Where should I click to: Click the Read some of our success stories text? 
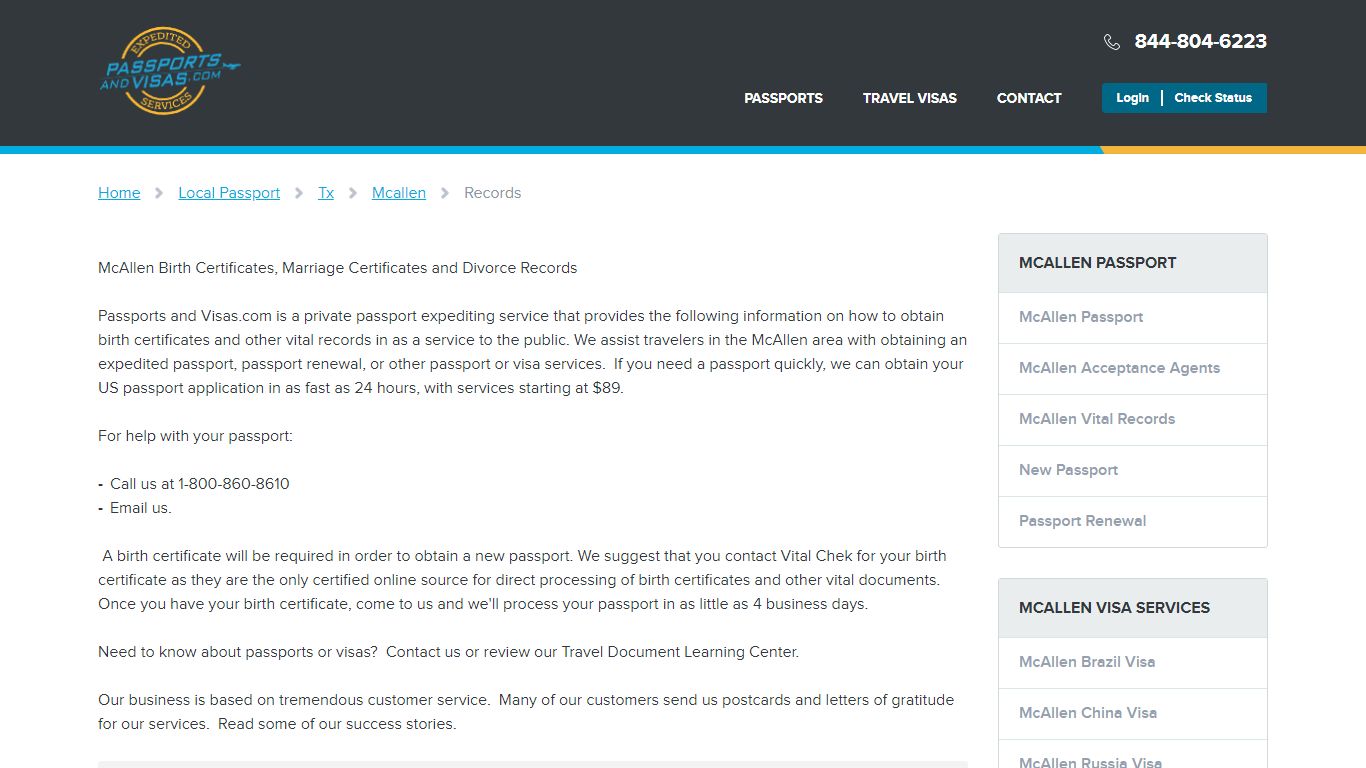click(x=336, y=724)
